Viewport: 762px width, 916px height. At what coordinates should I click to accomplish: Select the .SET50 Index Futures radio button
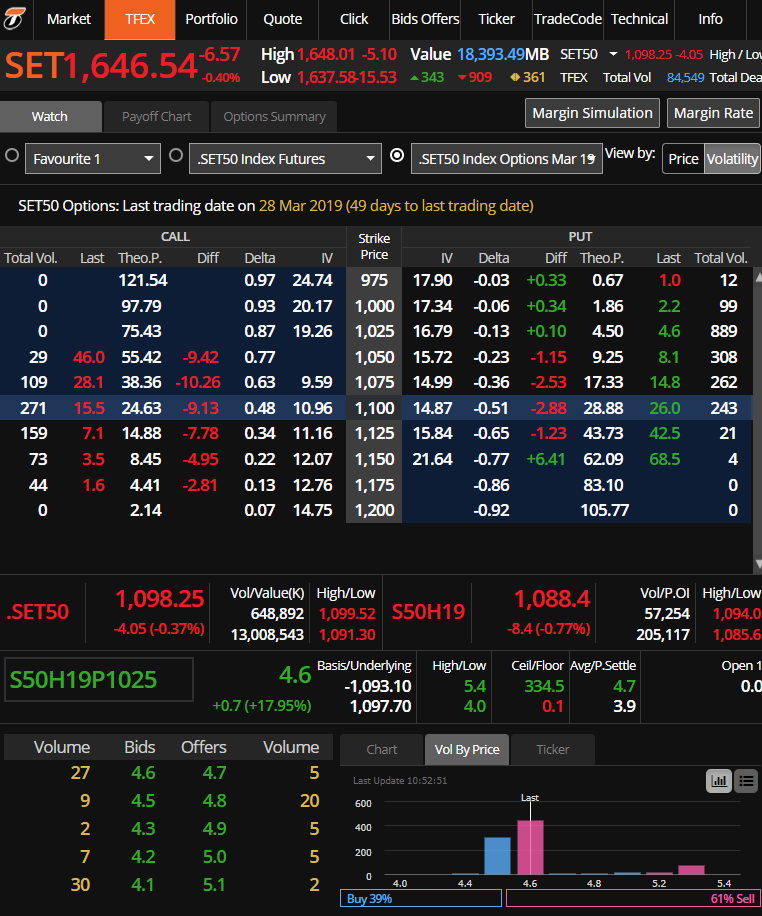click(175, 156)
